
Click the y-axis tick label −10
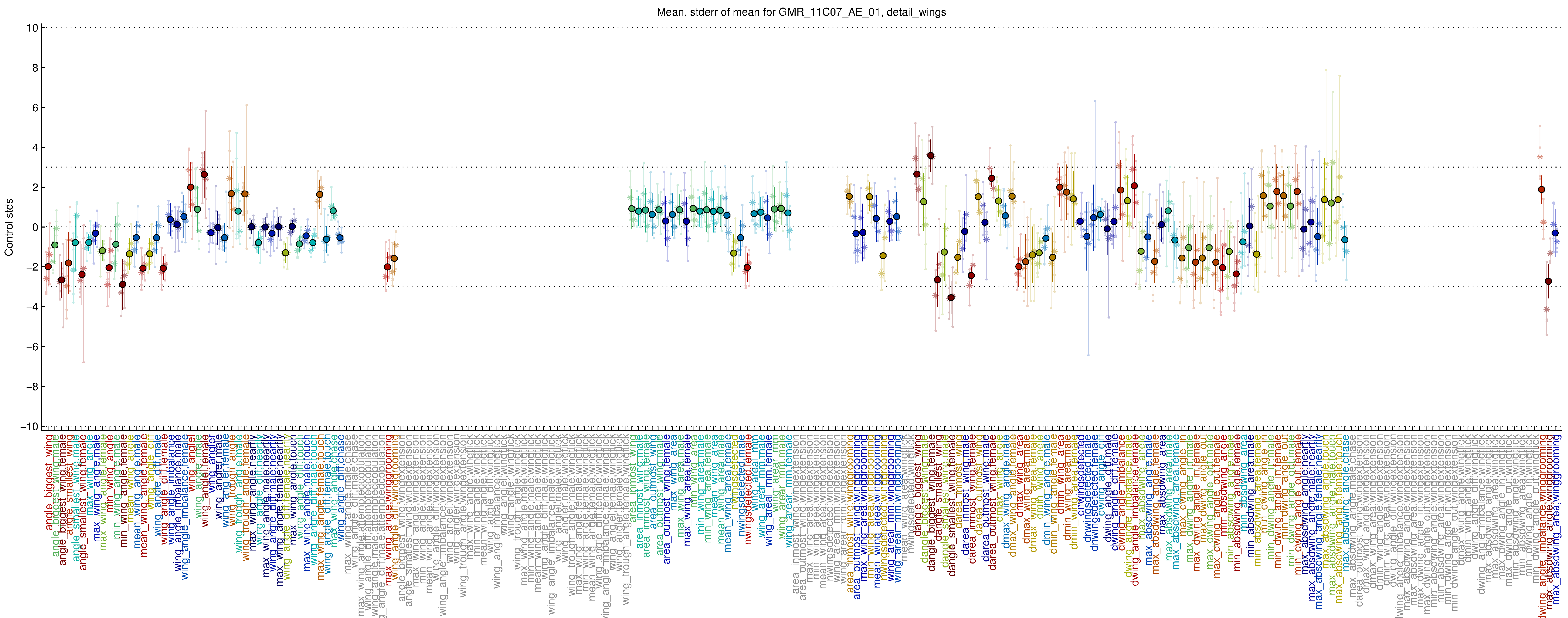[29, 426]
